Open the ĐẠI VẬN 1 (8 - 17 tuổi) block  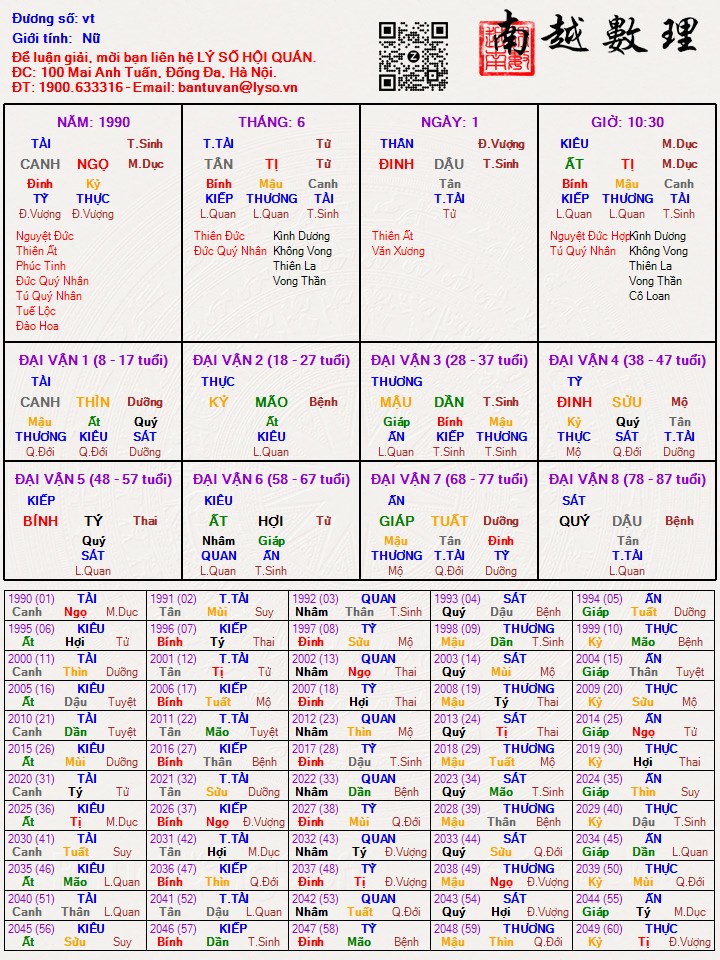[93, 360]
